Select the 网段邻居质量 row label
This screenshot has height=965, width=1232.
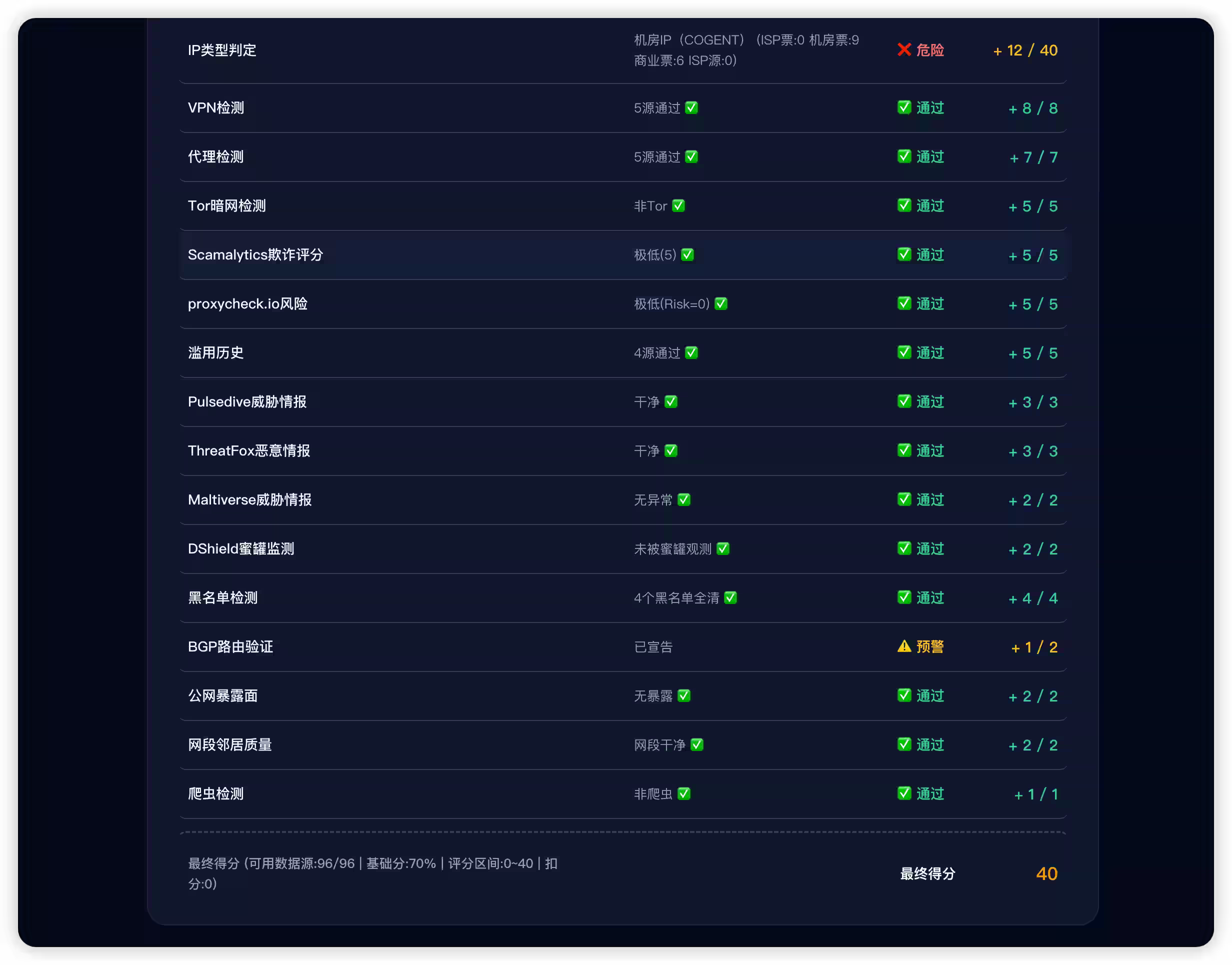coord(230,744)
